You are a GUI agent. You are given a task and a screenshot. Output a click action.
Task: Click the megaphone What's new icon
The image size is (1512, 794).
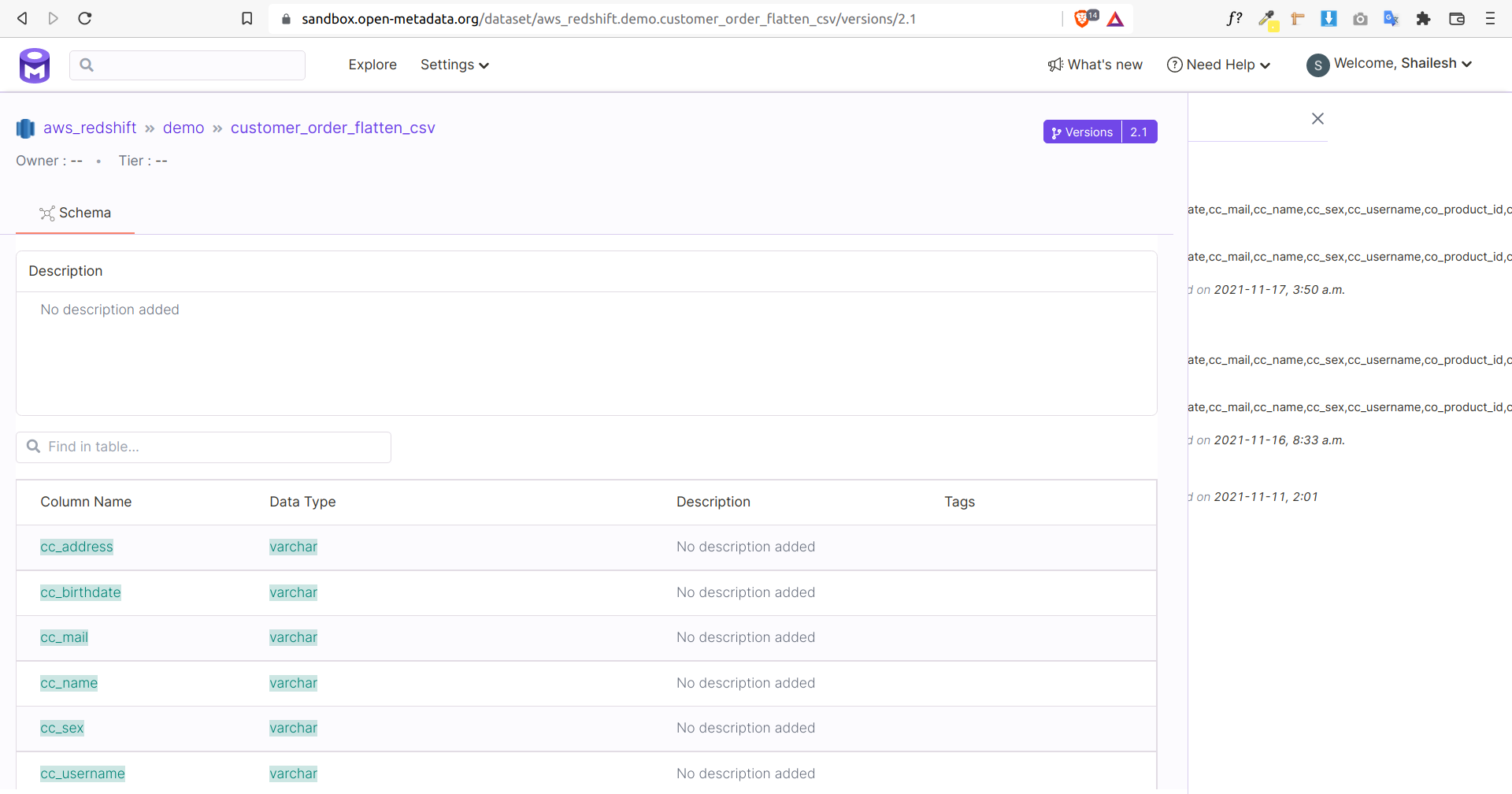point(1055,65)
